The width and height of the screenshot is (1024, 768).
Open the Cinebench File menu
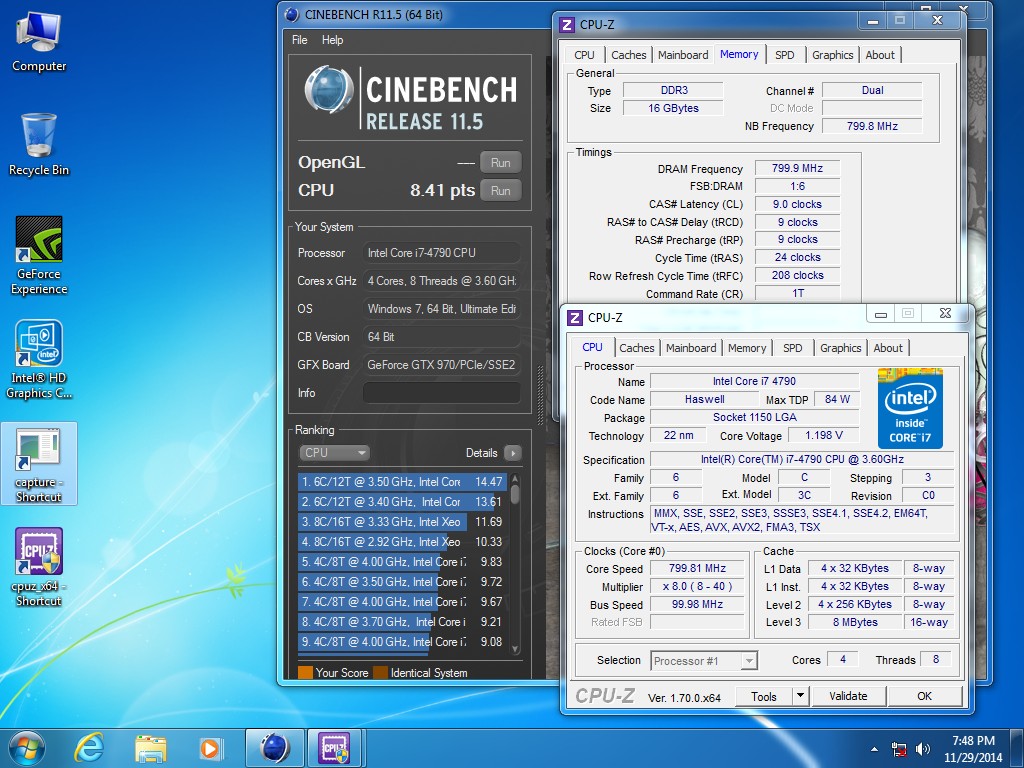tap(300, 40)
